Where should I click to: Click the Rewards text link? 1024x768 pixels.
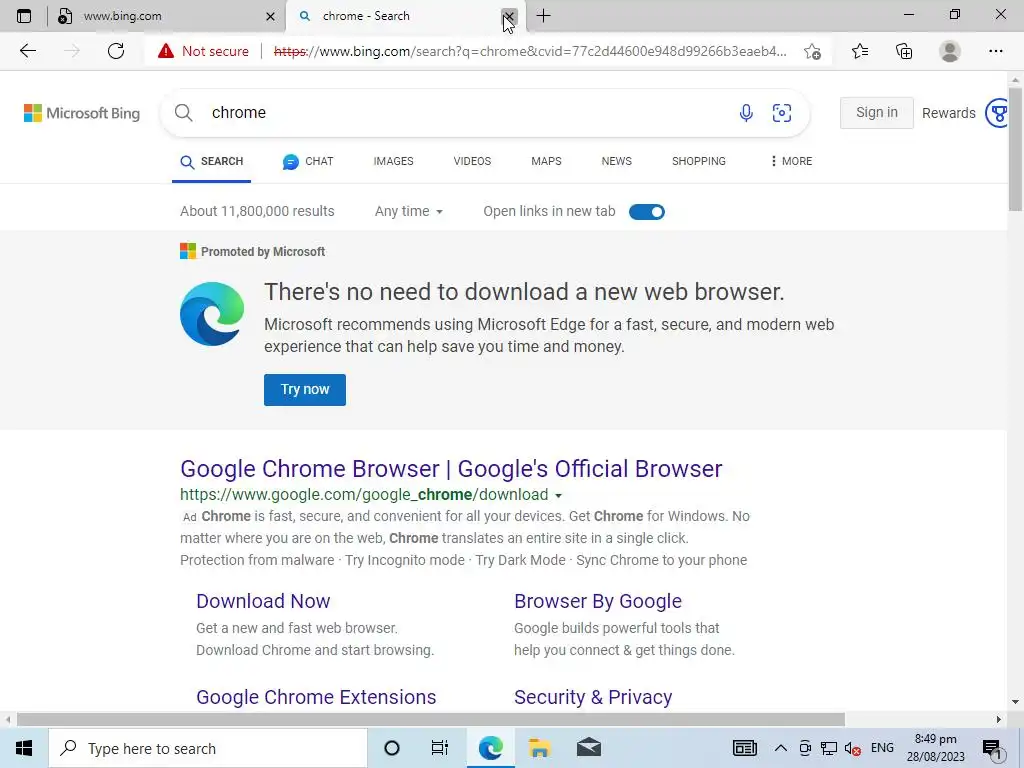(x=948, y=113)
